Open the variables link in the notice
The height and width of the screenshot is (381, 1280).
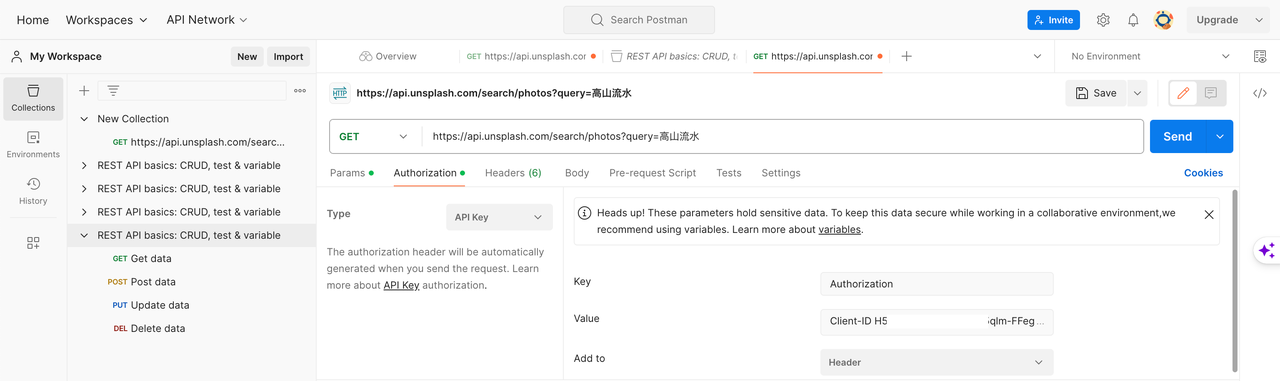(x=839, y=230)
